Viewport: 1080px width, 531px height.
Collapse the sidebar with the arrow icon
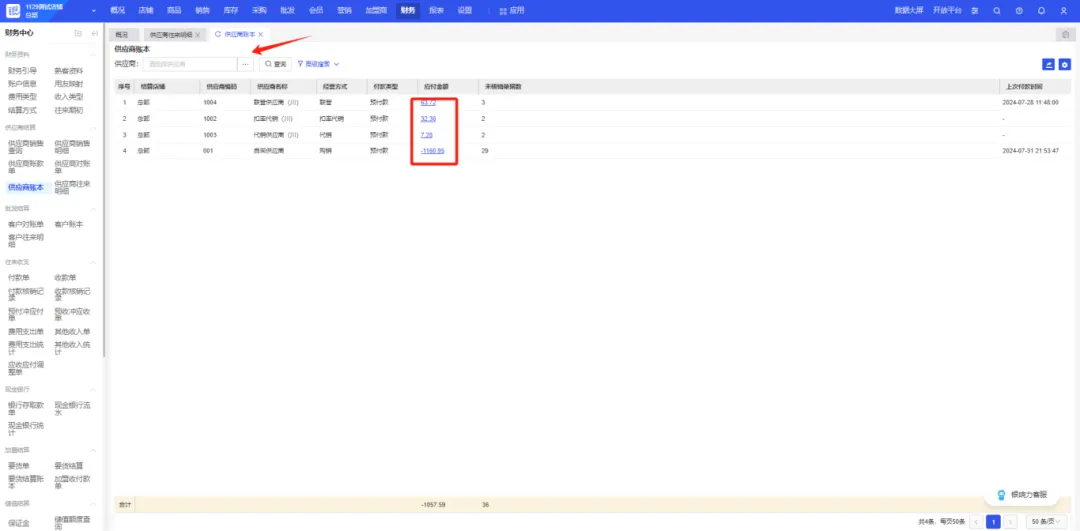[94, 33]
